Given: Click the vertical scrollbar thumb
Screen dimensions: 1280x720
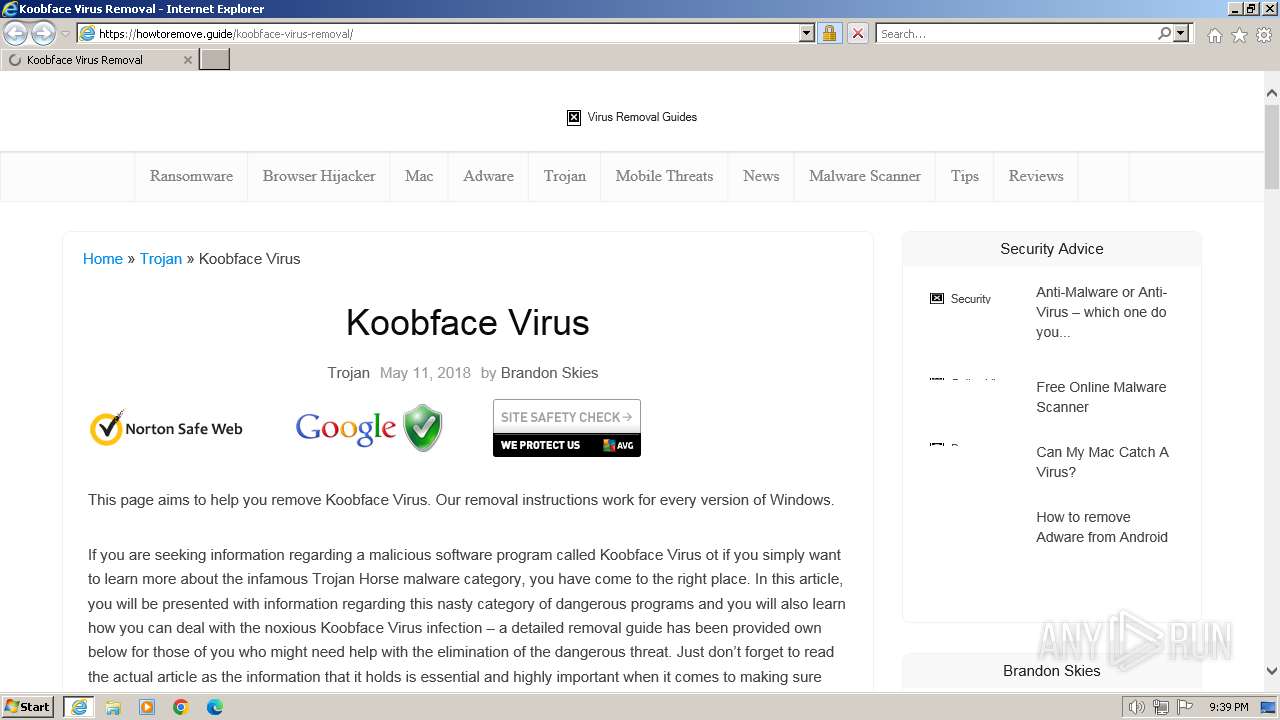Looking at the screenshot, I should click(x=1271, y=146).
